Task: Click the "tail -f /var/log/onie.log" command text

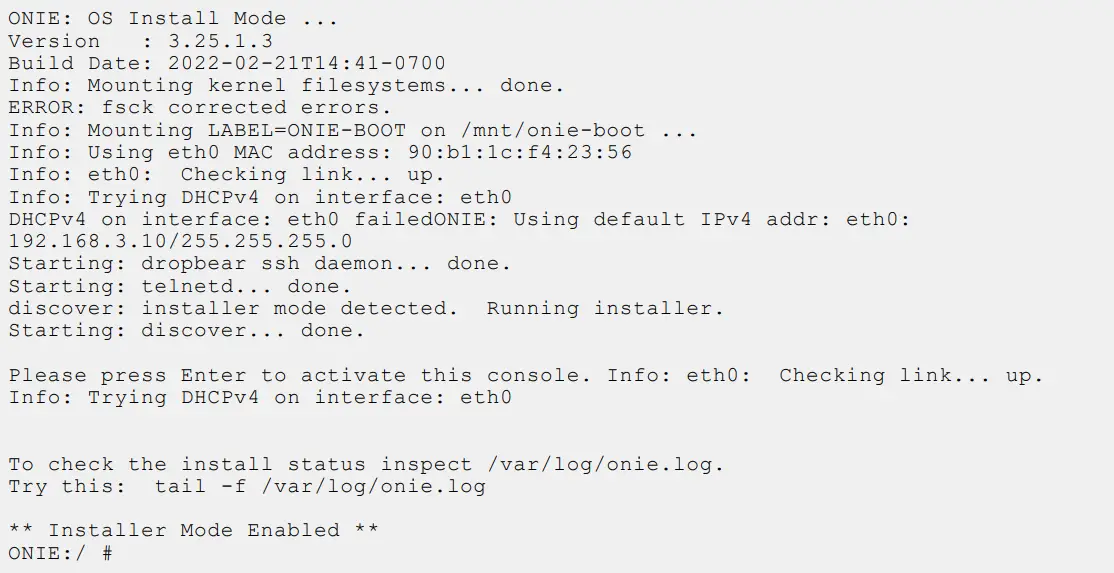Action: click(x=320, y=487)
